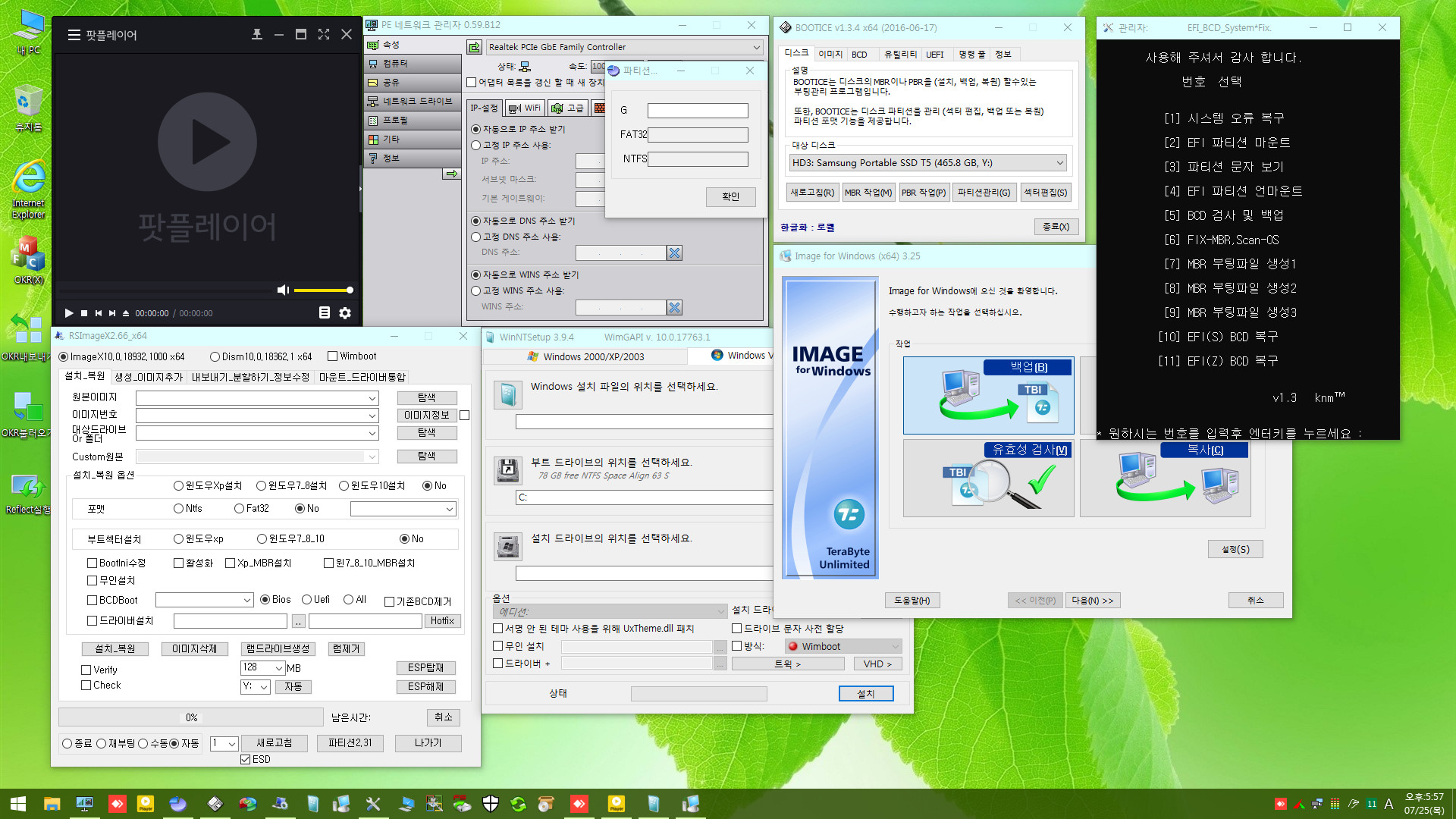Adjust the PotPlayer volume slider
Screen dimensions: 1456x819
[x=323, y=290]
